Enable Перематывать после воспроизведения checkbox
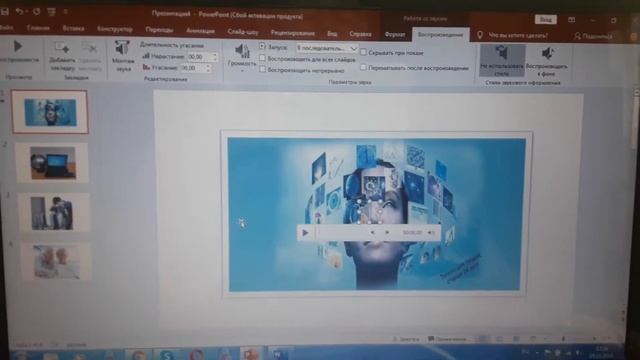640x360 pixels. [x=363, y=68]
